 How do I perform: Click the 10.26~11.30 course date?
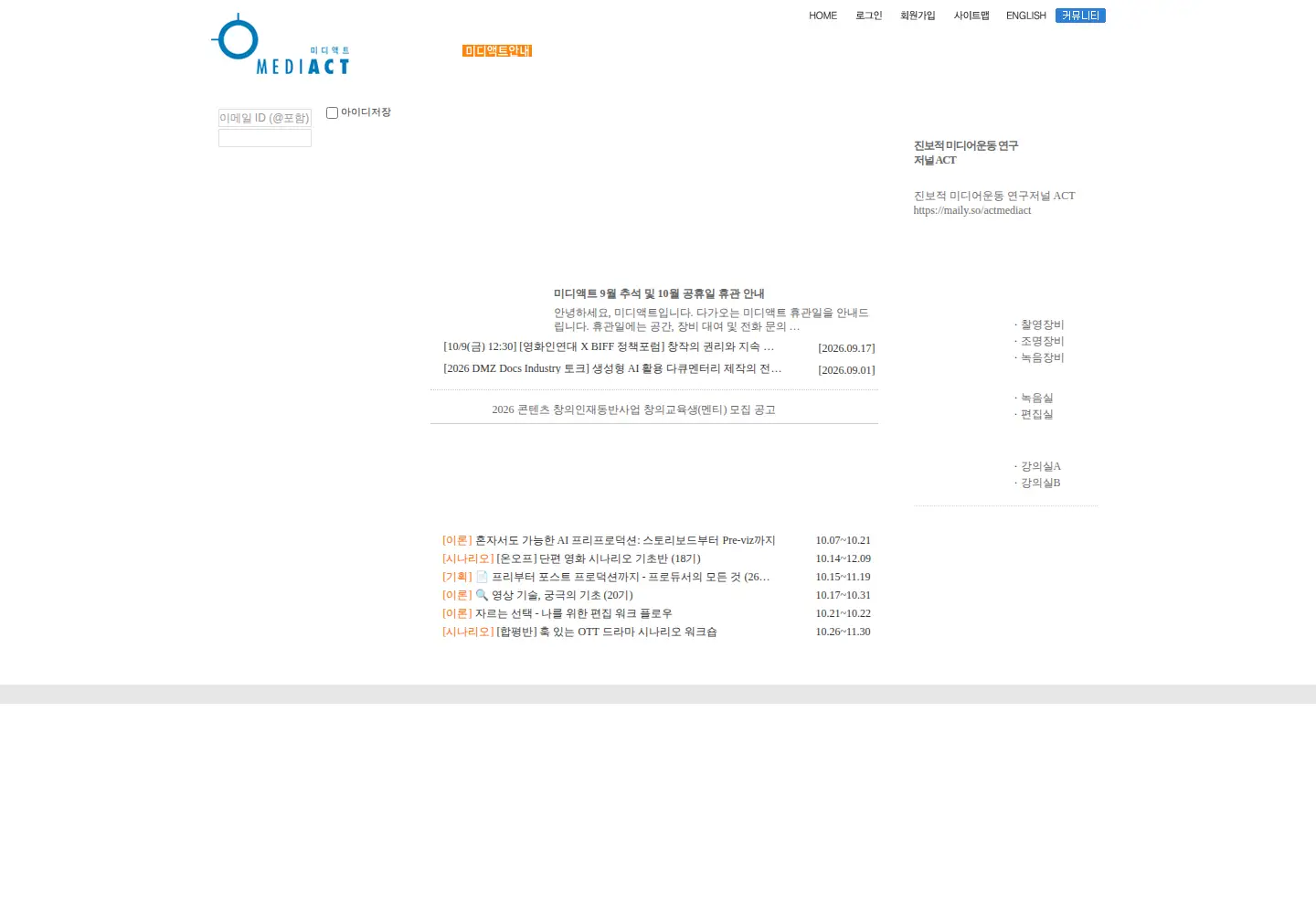coord(843,632)
